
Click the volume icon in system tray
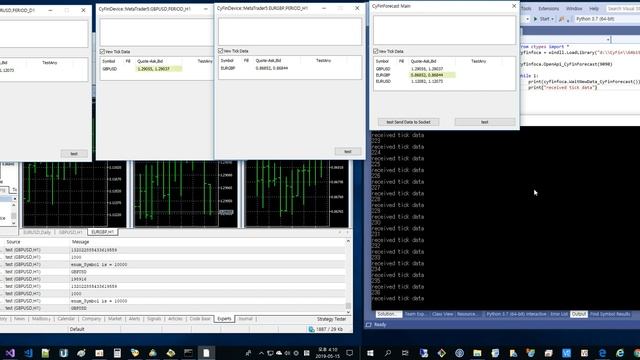pyautogui.click(x=287, y=353)
